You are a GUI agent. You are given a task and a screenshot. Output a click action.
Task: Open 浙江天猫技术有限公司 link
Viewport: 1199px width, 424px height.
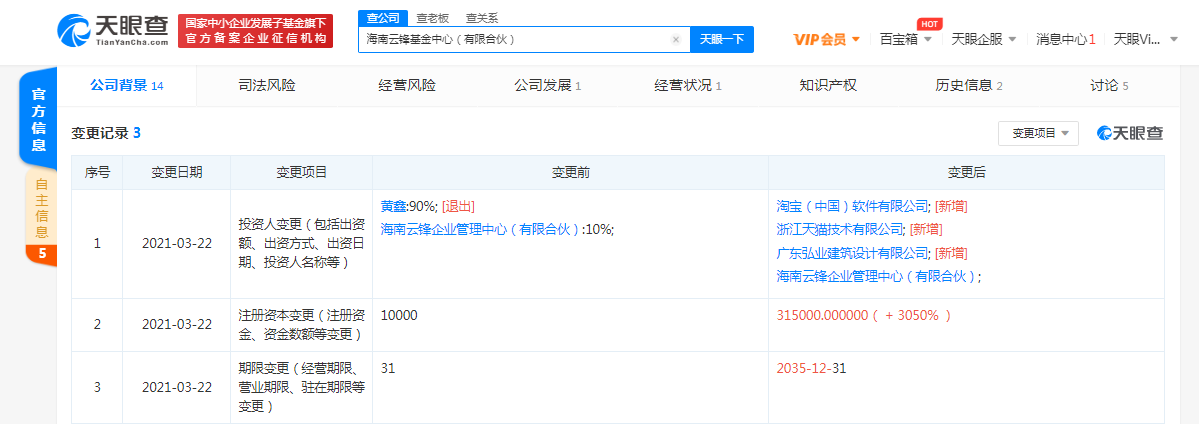click(840, 229)
